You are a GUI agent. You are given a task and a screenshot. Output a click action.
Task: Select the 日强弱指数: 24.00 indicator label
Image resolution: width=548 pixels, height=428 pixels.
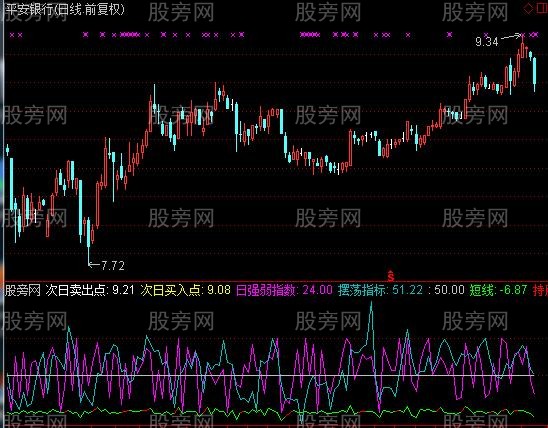pyautogui.click(x=284, y=290)
